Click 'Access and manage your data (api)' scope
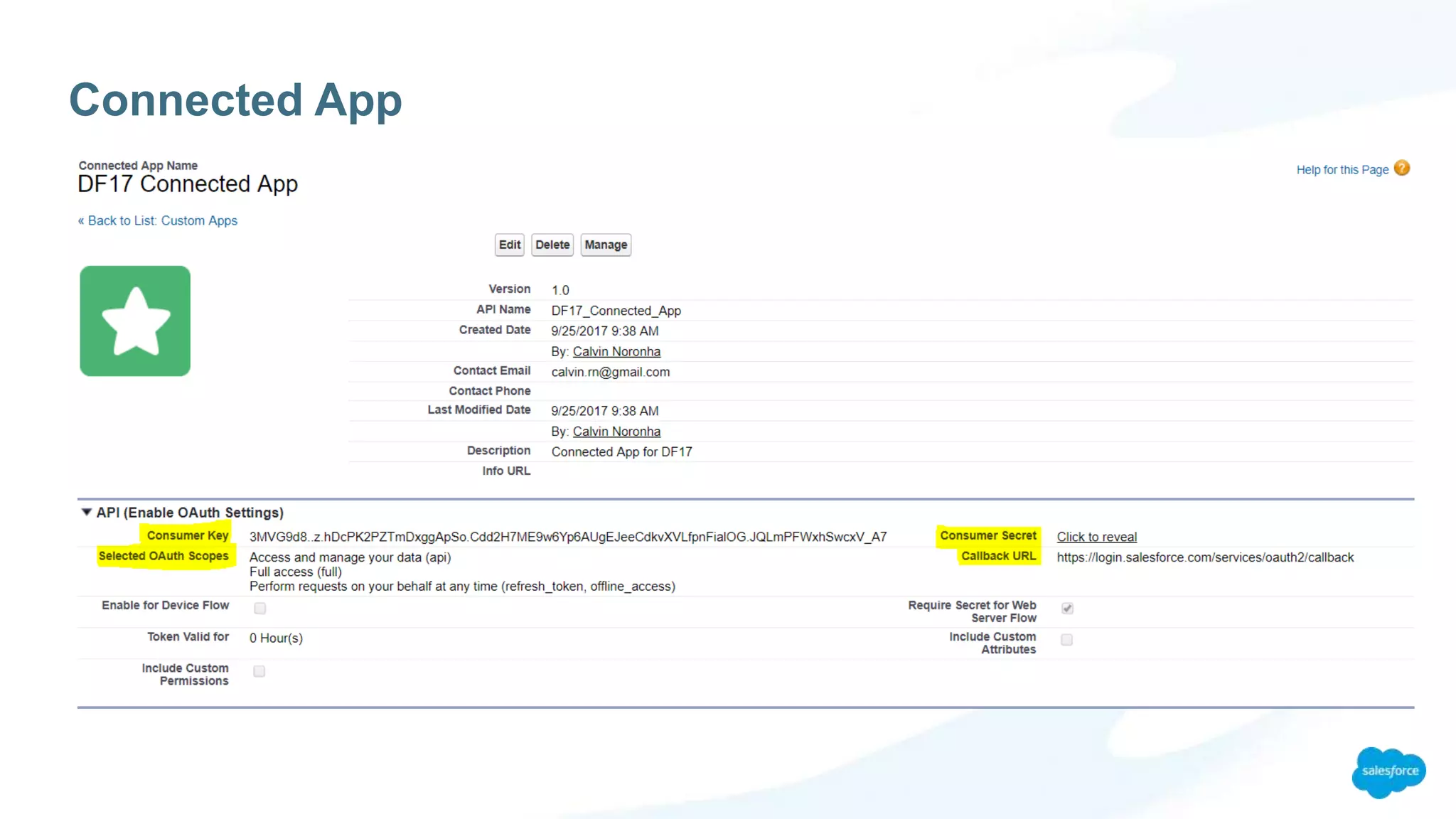1456x819 pixels. [x=350, y=557]
